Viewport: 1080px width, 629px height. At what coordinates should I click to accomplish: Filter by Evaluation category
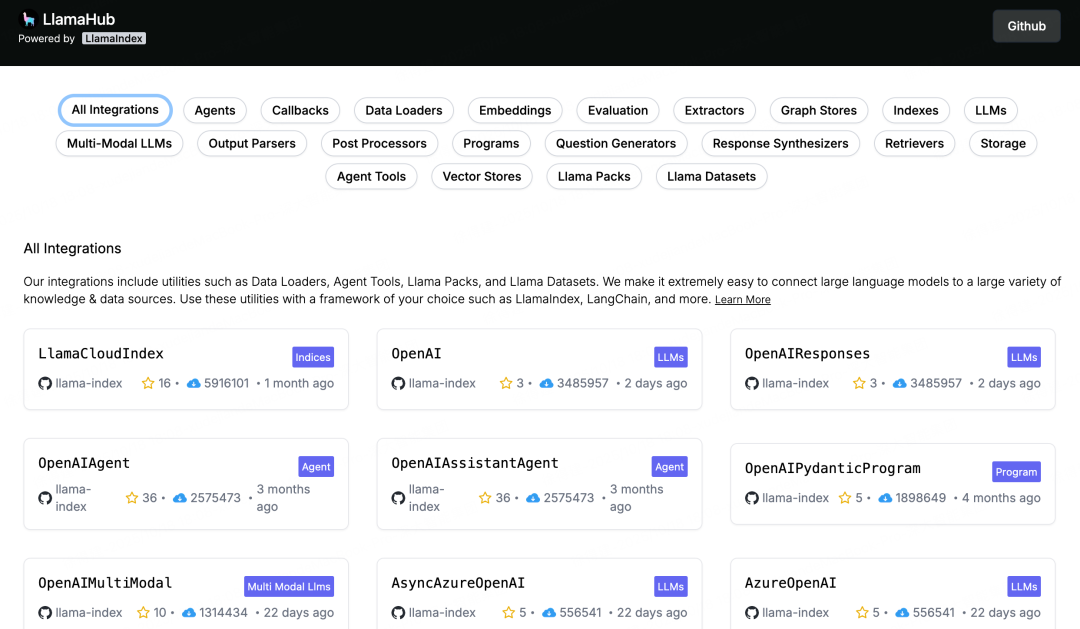click(618, 110)
